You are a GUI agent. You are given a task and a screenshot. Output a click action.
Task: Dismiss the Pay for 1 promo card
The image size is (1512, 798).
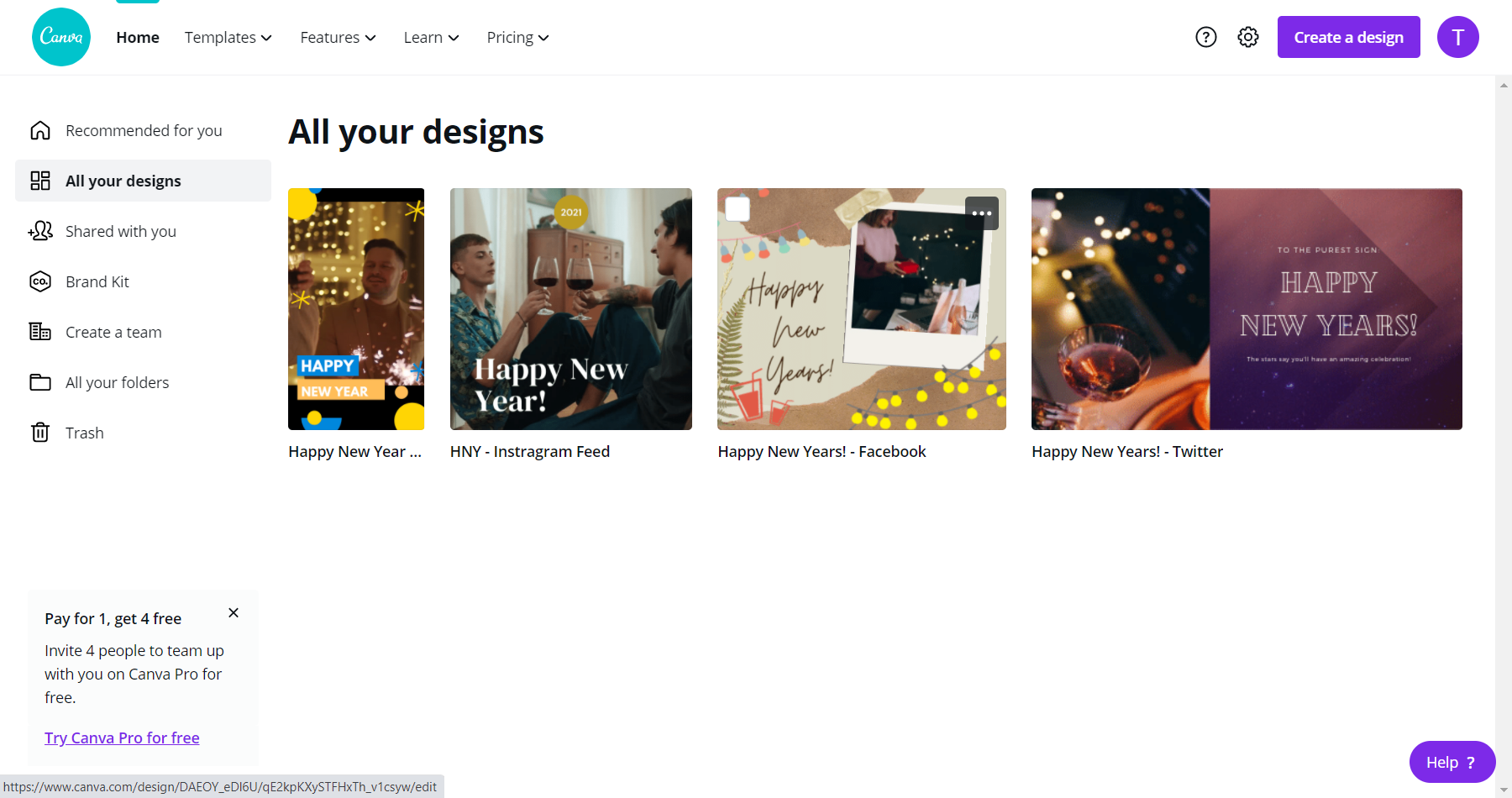tap(234, 613)
